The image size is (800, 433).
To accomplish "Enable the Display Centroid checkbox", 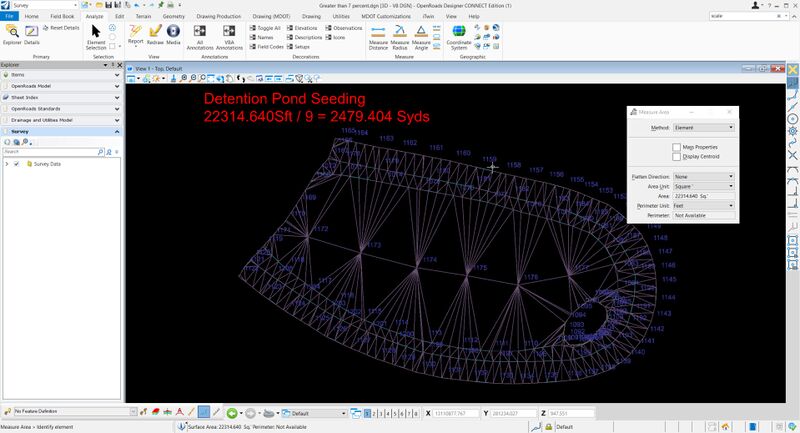I will click(677, 157).
